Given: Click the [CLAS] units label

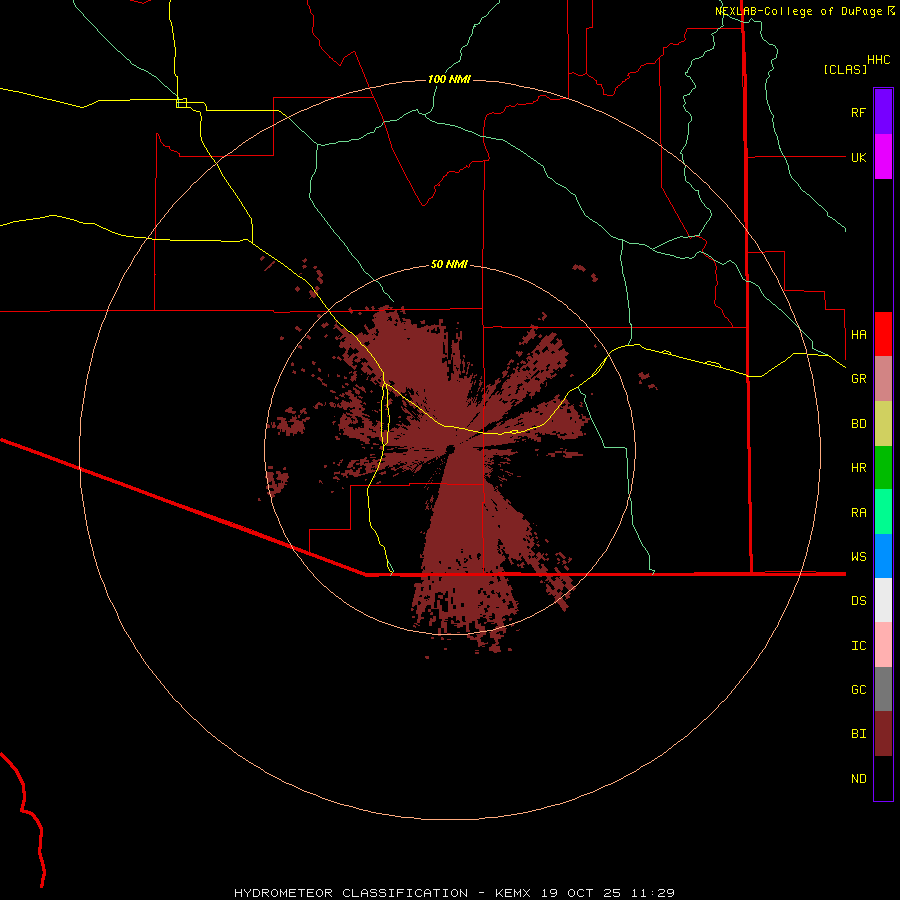Looking at the screenshot, I should pos(845,69).
